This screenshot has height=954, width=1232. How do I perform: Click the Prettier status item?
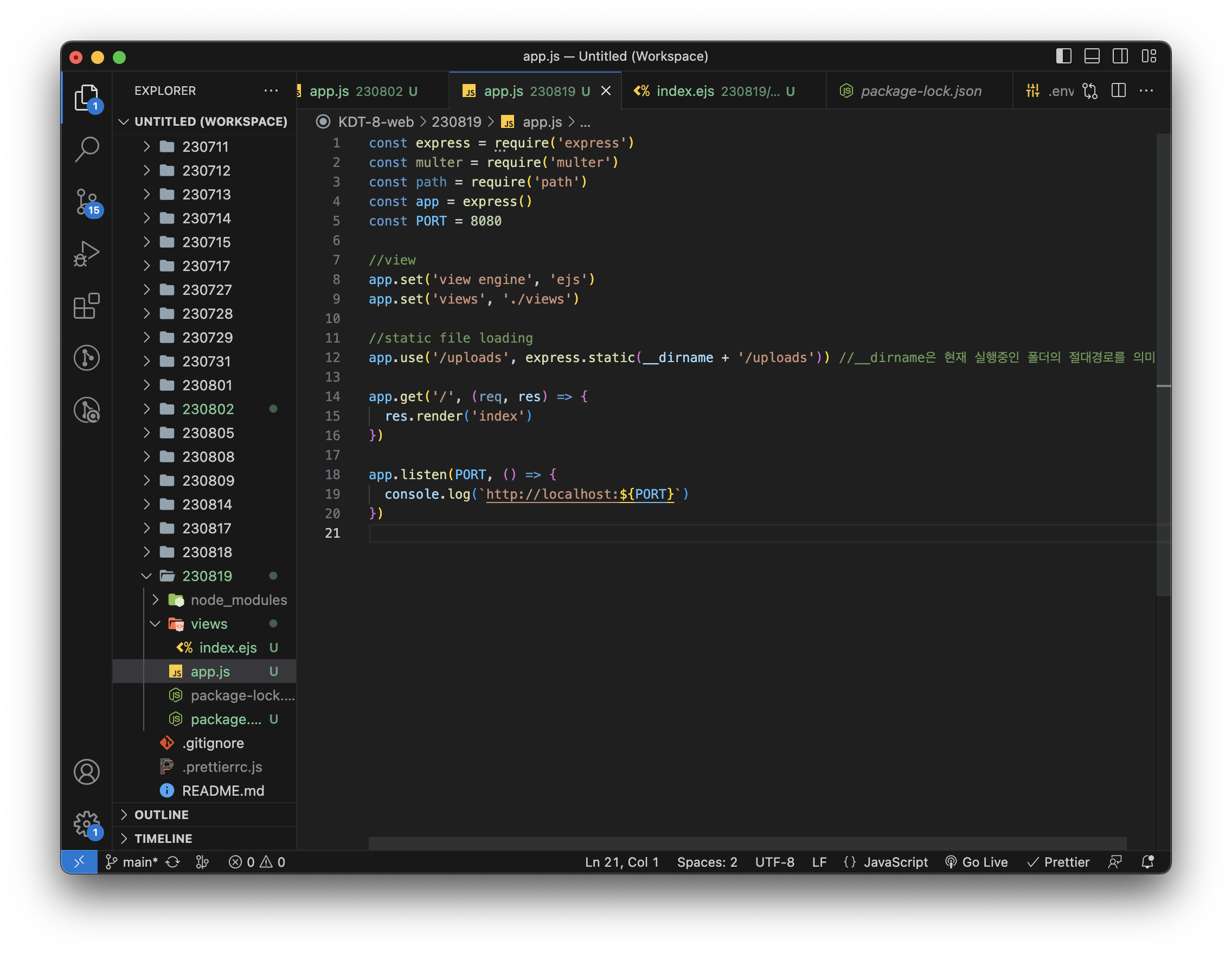tap(1058, 862)
